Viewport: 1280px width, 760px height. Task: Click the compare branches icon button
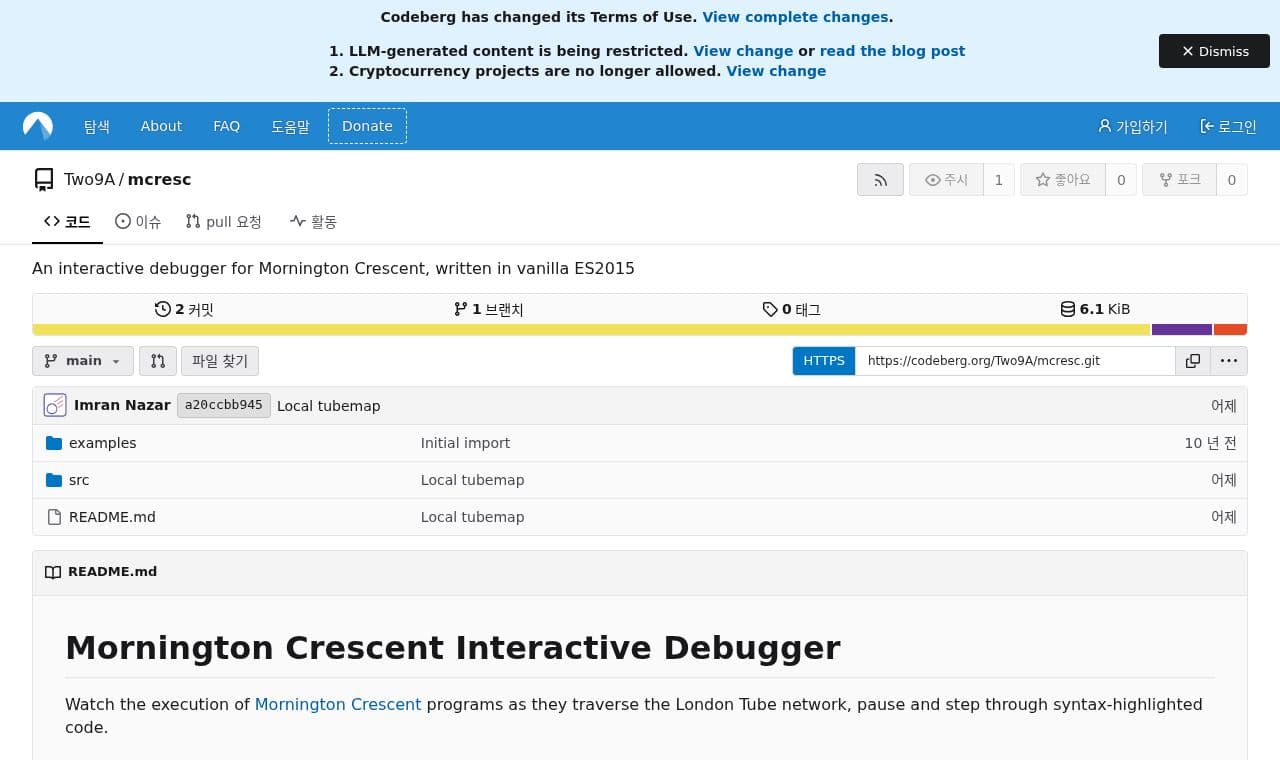point(158,361)
